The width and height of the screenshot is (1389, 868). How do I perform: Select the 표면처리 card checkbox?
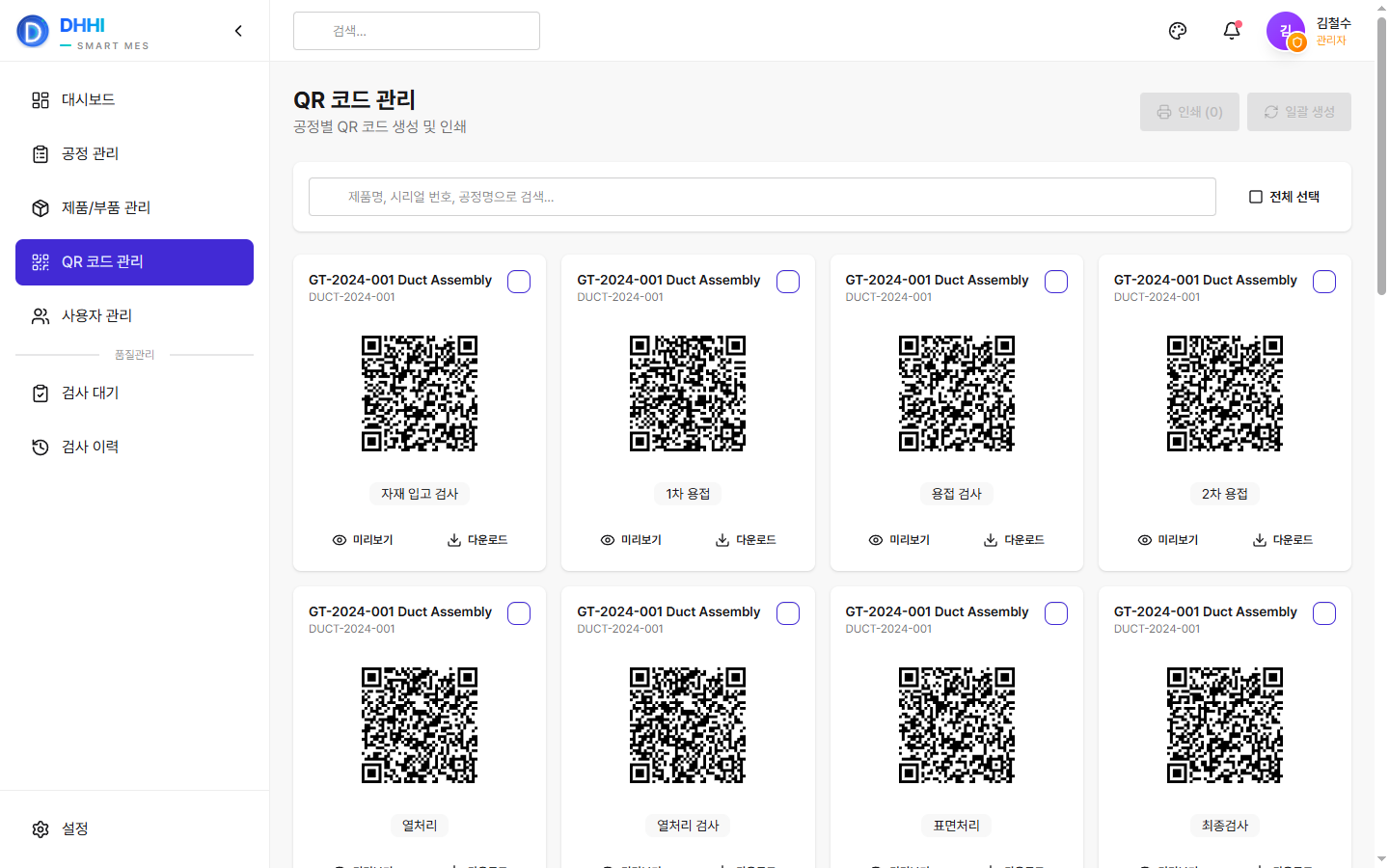click(x=1056, y=613)
